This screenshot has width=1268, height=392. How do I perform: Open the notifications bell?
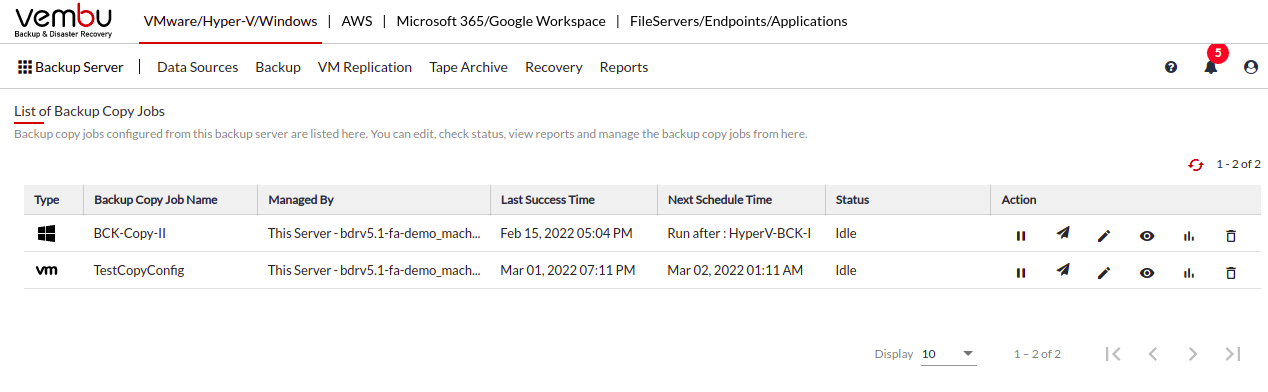click(1211, 67)
